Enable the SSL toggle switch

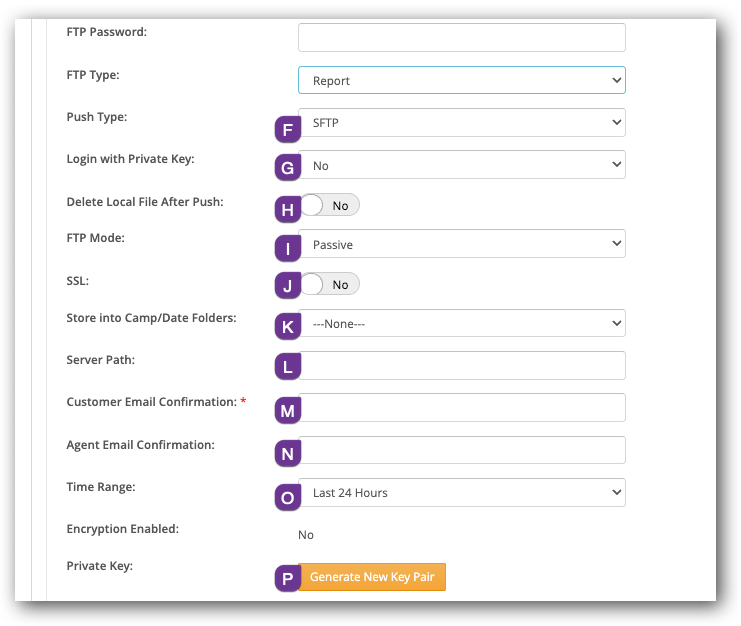(330, 285)
